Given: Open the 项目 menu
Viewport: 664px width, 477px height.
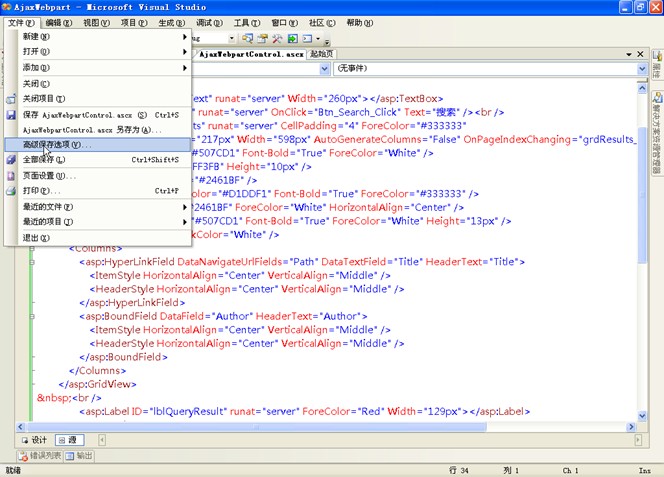Looking at the screenshot, I should coord(134,23).
